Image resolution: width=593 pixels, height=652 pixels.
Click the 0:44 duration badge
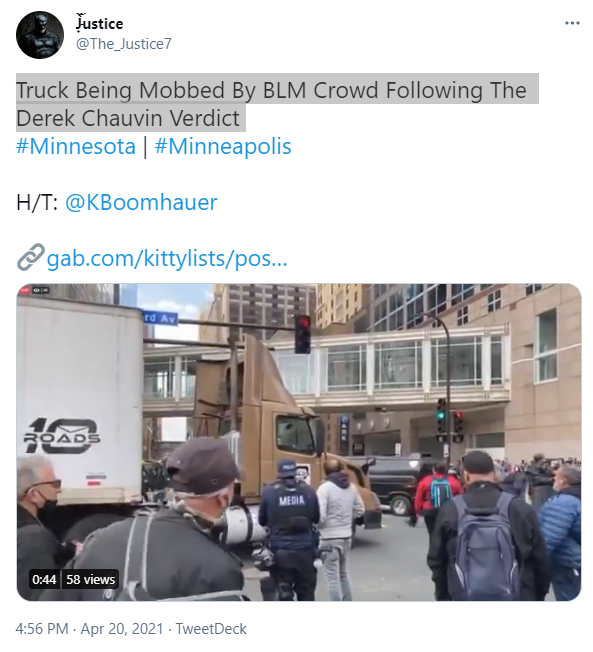coord(44,579)
